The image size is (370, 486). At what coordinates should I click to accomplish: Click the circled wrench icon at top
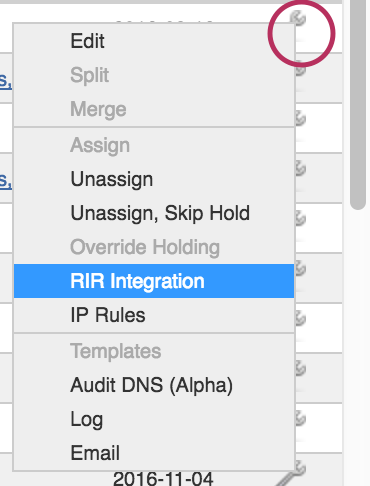(x=300, y=18)
